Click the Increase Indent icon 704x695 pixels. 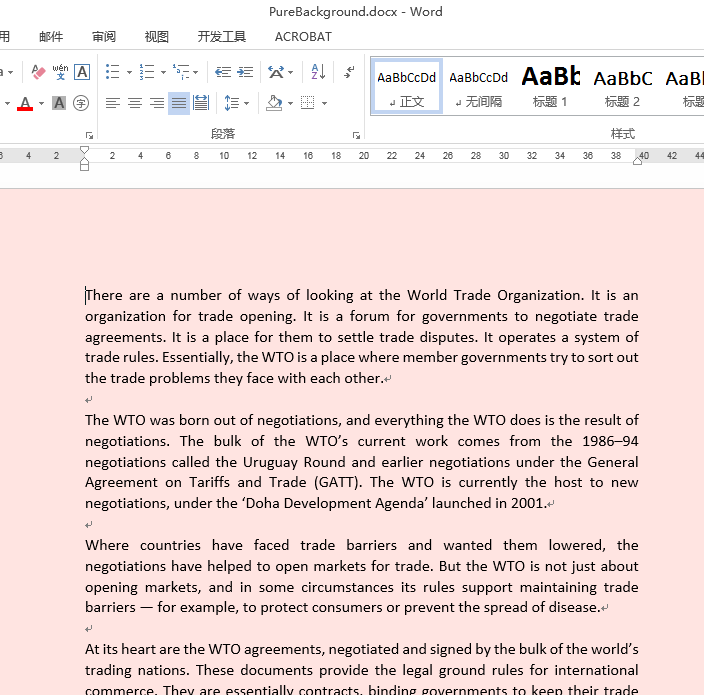245,72
